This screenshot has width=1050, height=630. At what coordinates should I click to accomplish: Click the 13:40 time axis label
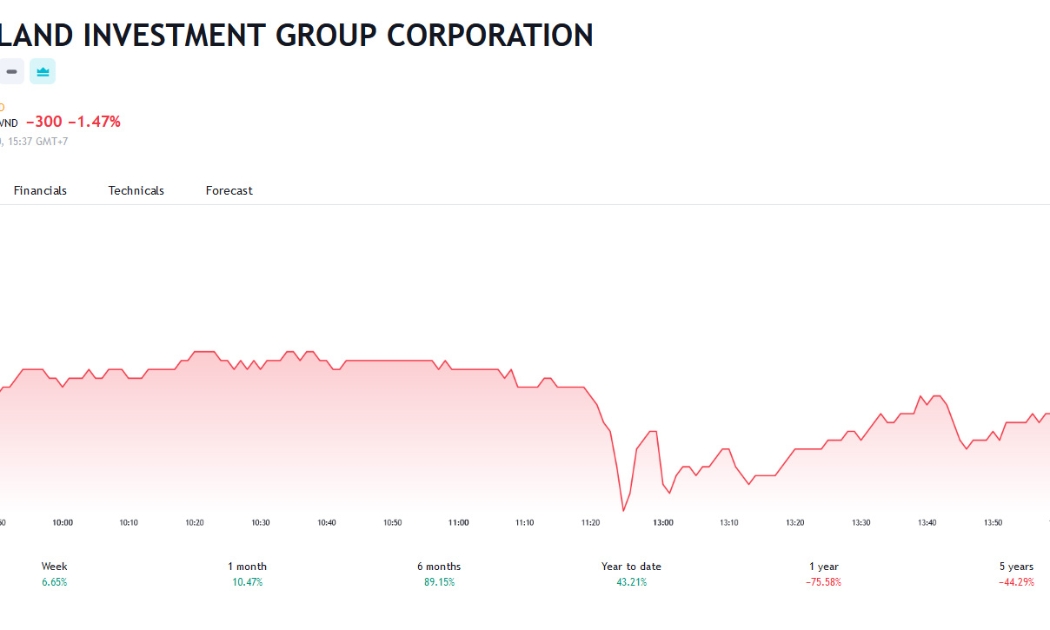(x=927, y=523)
